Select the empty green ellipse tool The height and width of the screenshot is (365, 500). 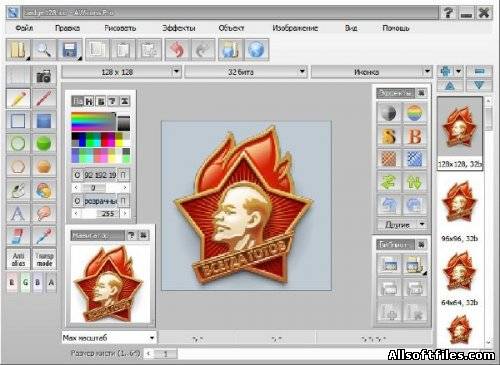18,144
